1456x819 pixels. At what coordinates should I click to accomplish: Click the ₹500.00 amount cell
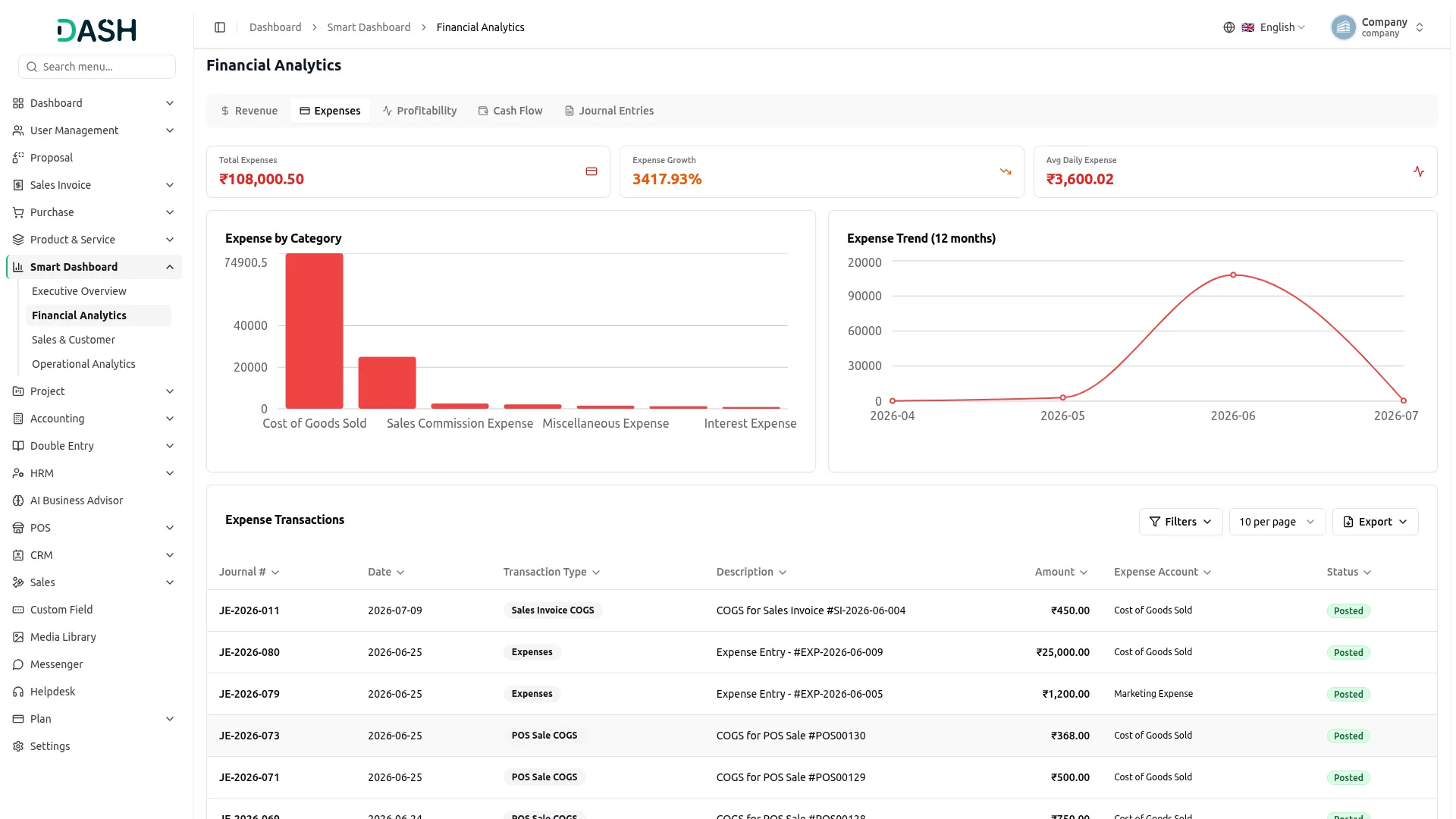(1070, 777)
